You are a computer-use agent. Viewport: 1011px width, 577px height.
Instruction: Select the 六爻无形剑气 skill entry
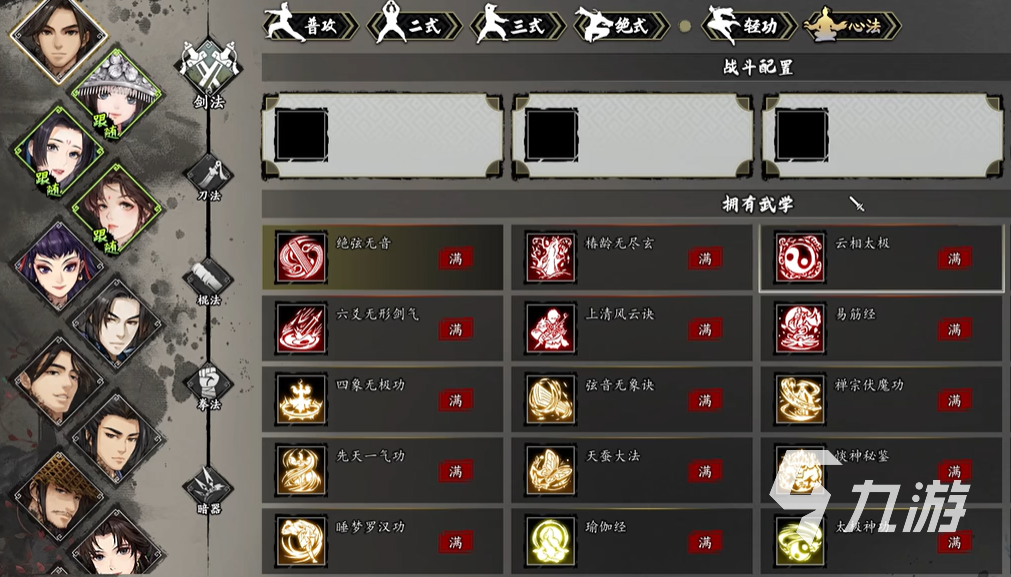[382, 329]
